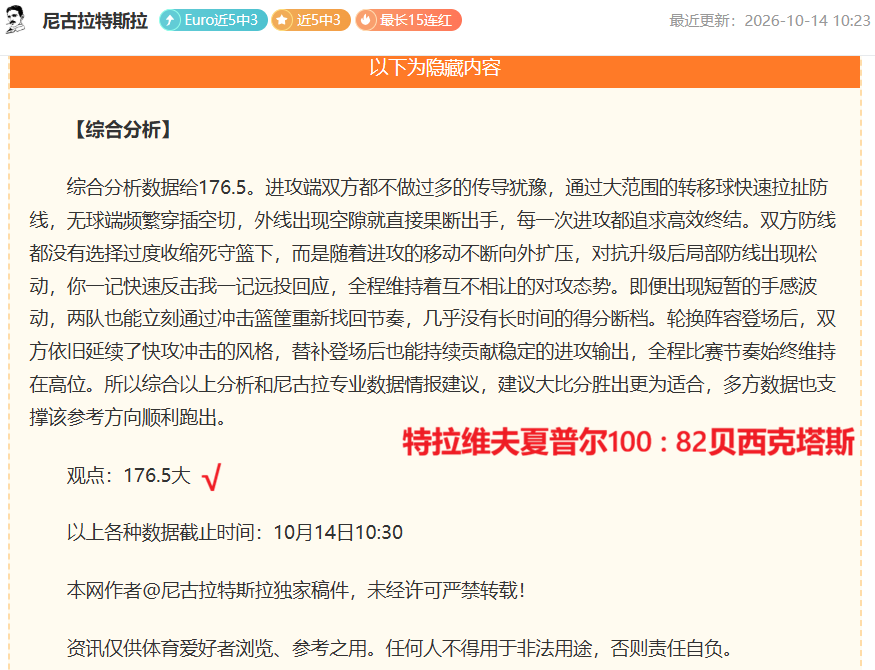Click the star icon in 近5中3 badge
The image size is (875, 670).
[282, 21]
